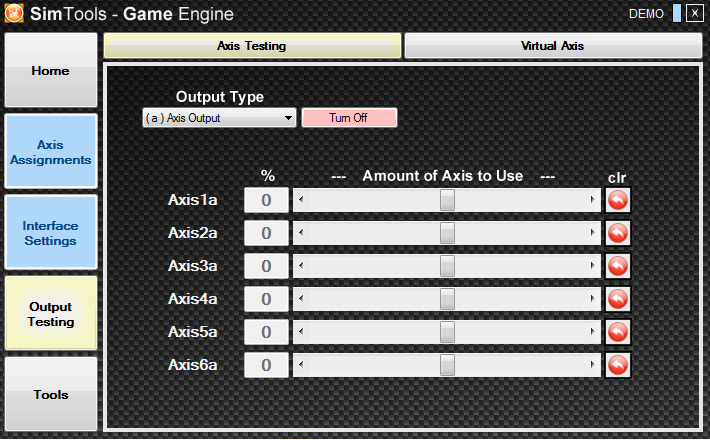Image resolution: width=710 pixels, height=440 pixels.
Task: Hit the red clr icon for Axis5a
Action: [618, 332]
